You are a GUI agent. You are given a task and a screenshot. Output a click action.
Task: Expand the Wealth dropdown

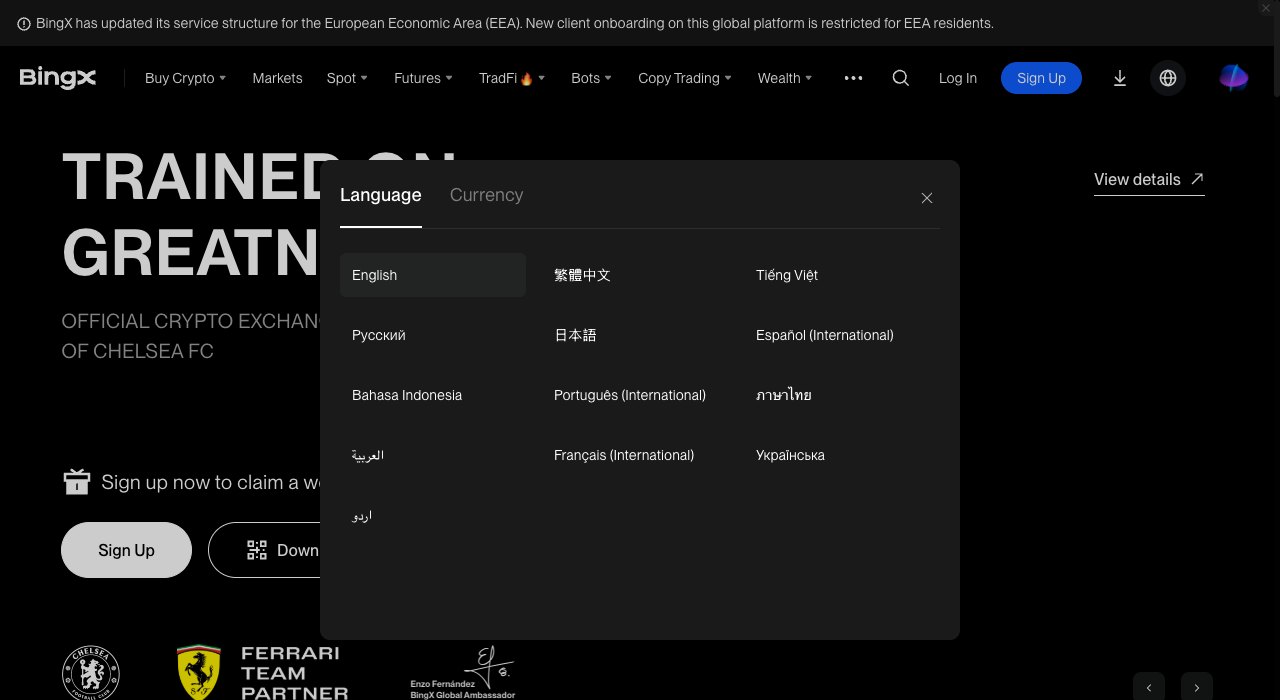[x=785, y=78]
